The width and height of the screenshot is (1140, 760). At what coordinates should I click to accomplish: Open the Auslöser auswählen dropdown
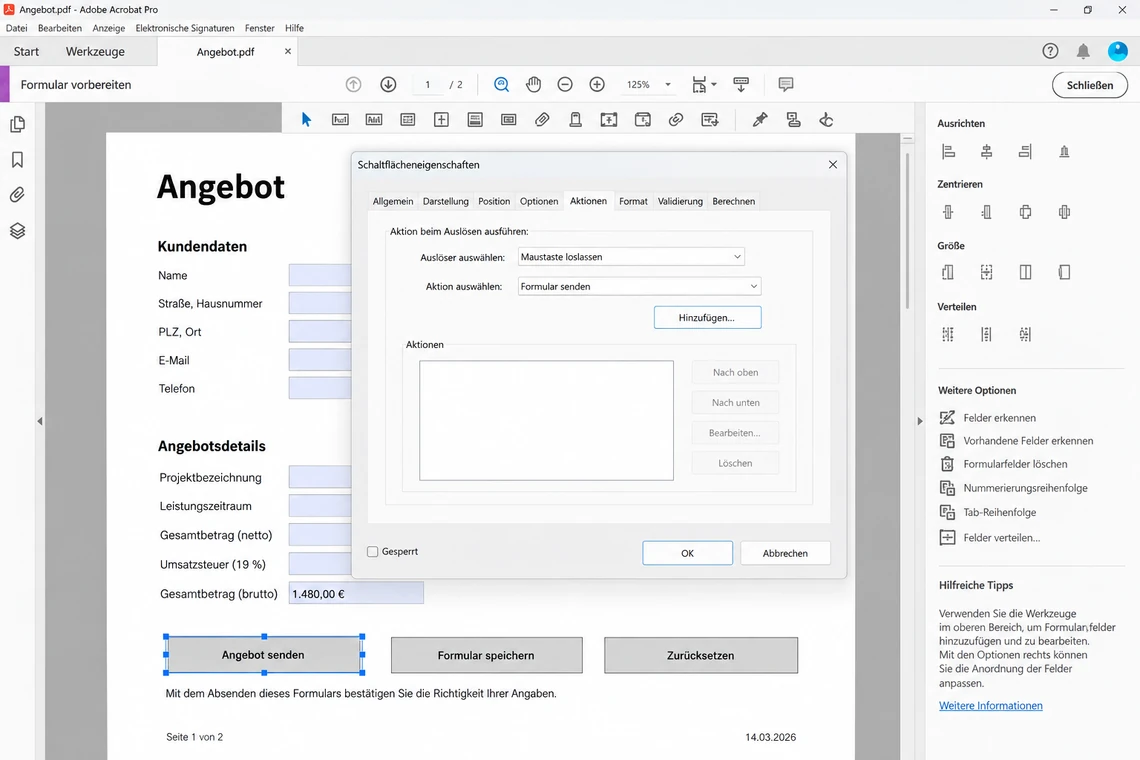click(631, 257)
